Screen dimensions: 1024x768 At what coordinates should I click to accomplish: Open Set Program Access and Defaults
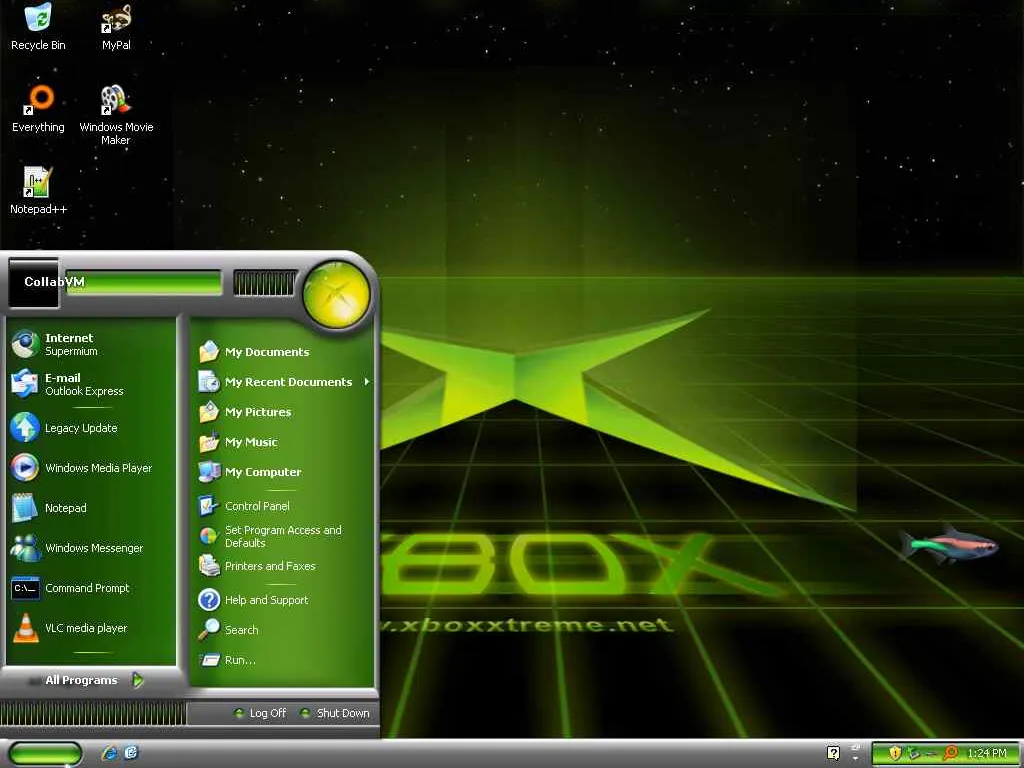click(283, 536)
